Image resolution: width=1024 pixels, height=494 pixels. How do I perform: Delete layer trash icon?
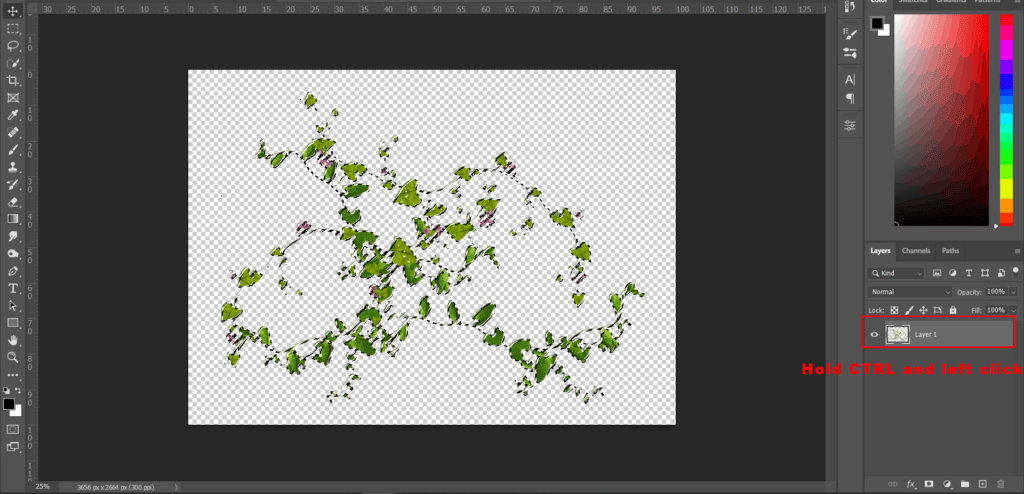[1000, 484]
